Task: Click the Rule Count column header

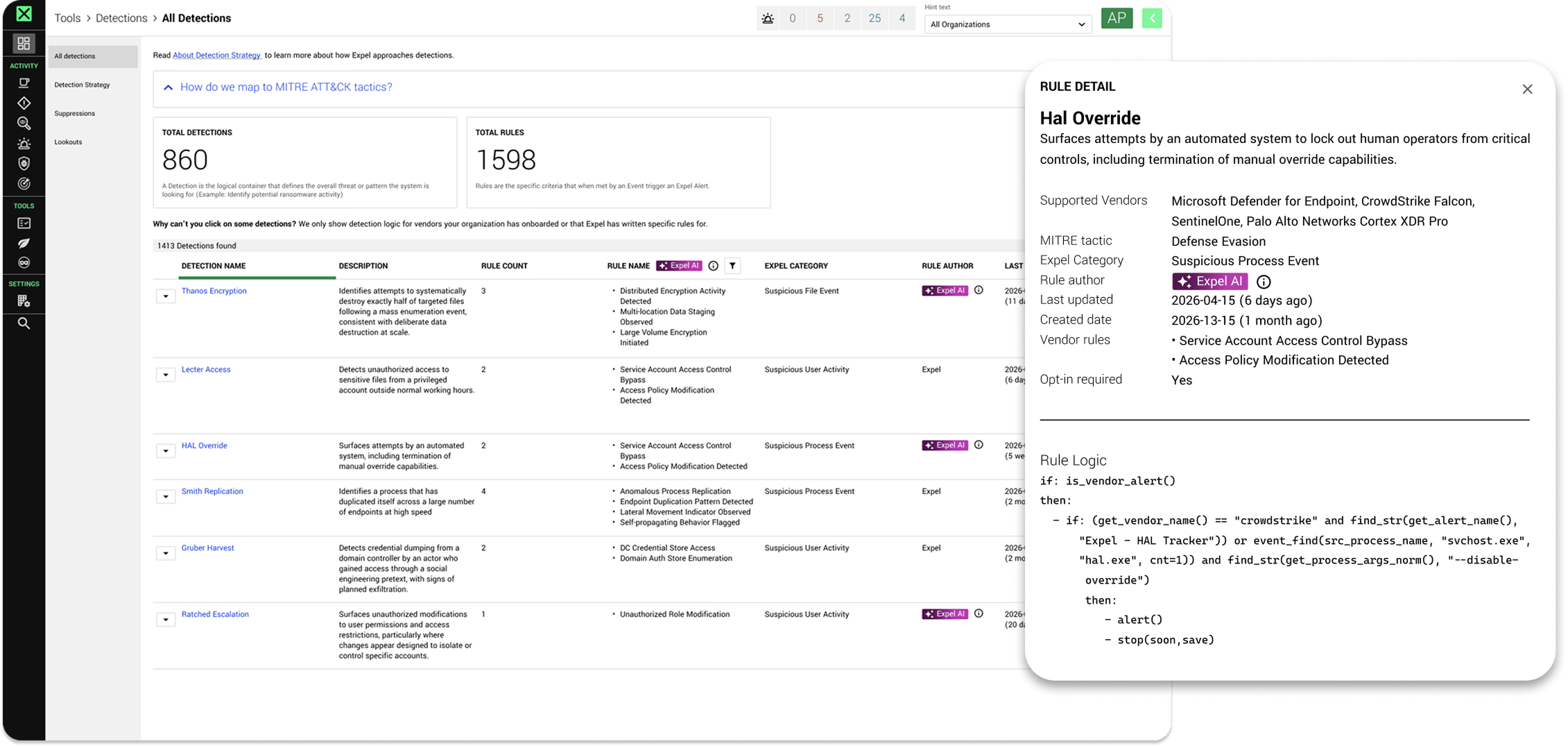Action: [504, 266]
